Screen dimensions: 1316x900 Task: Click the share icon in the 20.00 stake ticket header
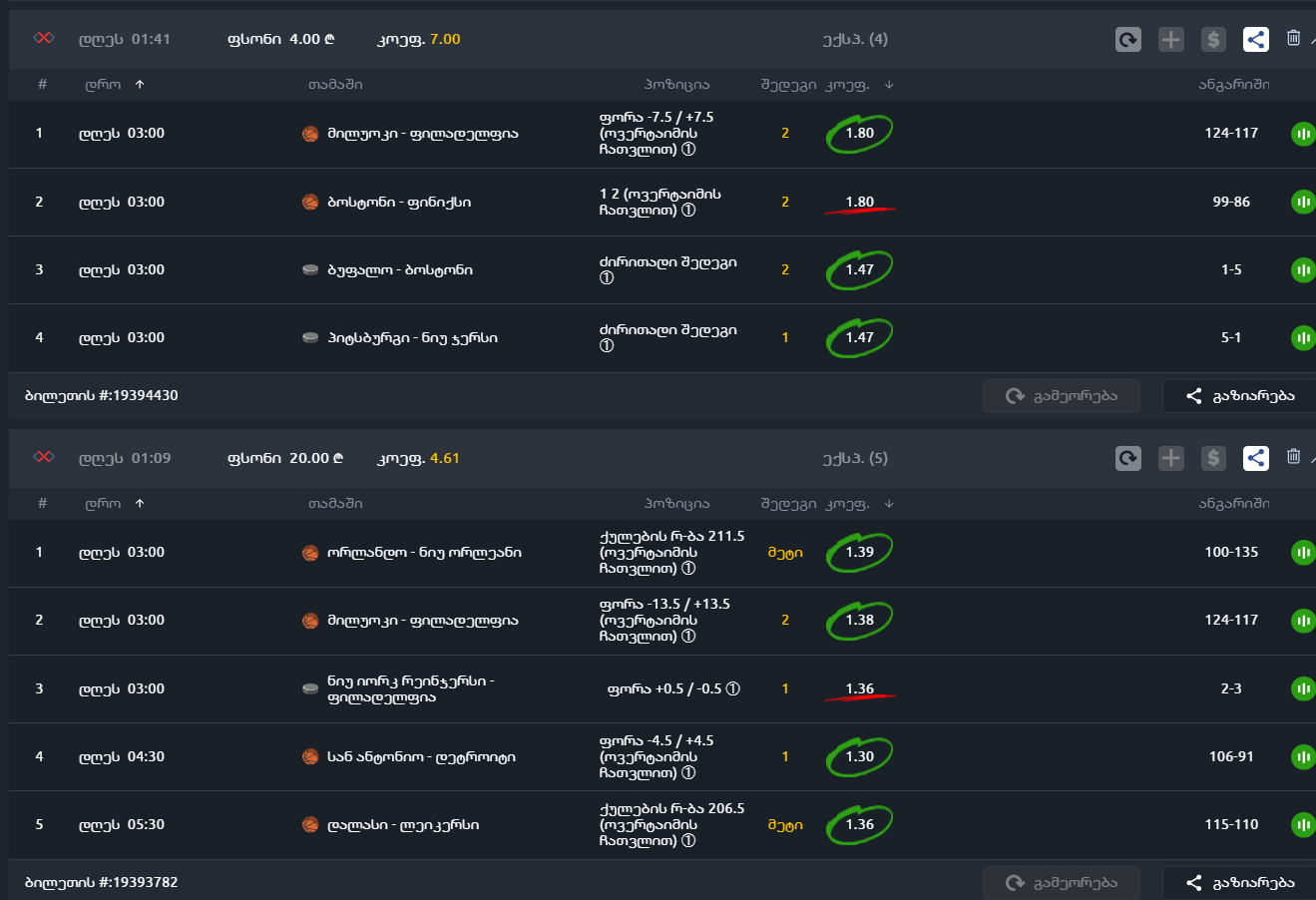1256,459
